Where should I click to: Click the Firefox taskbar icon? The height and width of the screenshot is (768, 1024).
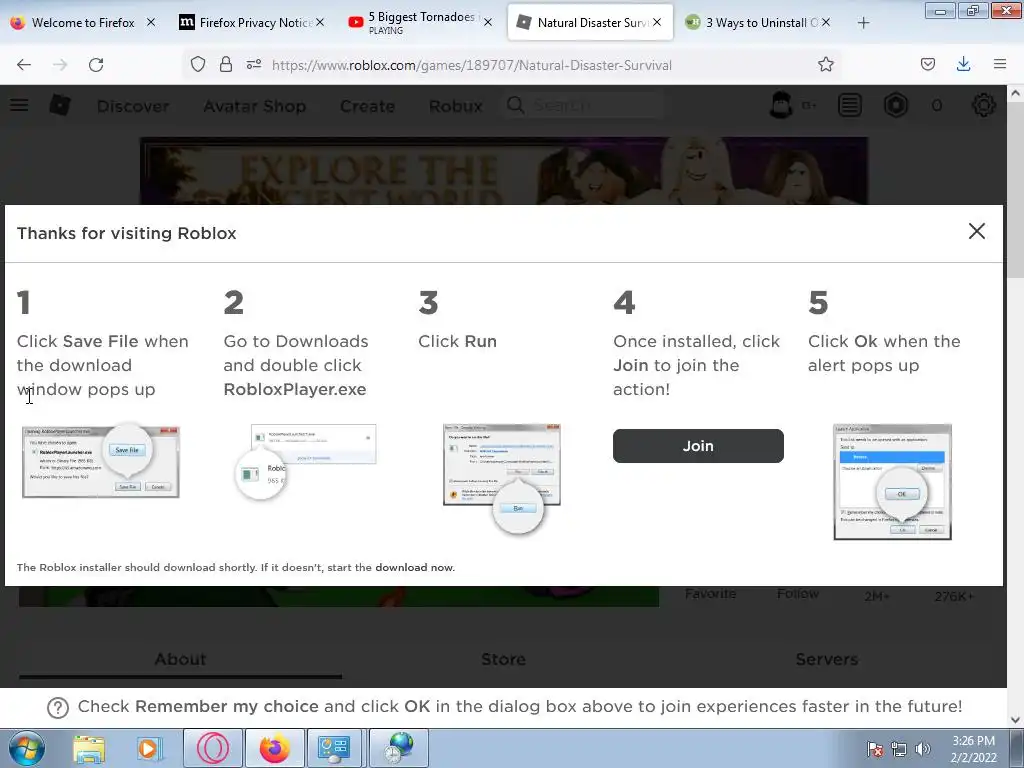click(x=274, y=749)
